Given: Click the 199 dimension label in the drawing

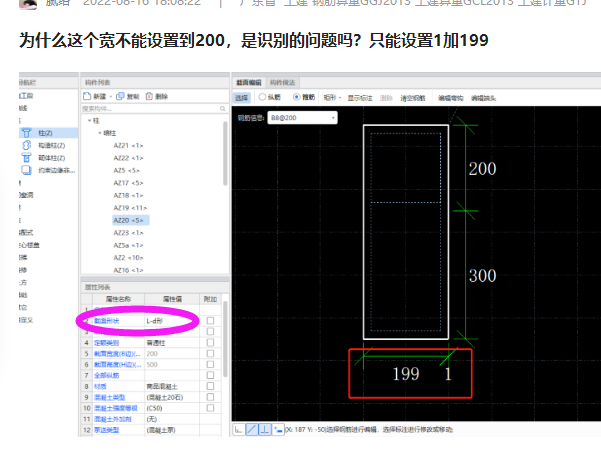Looking at the screenshot, I should [x=406, y=374].
